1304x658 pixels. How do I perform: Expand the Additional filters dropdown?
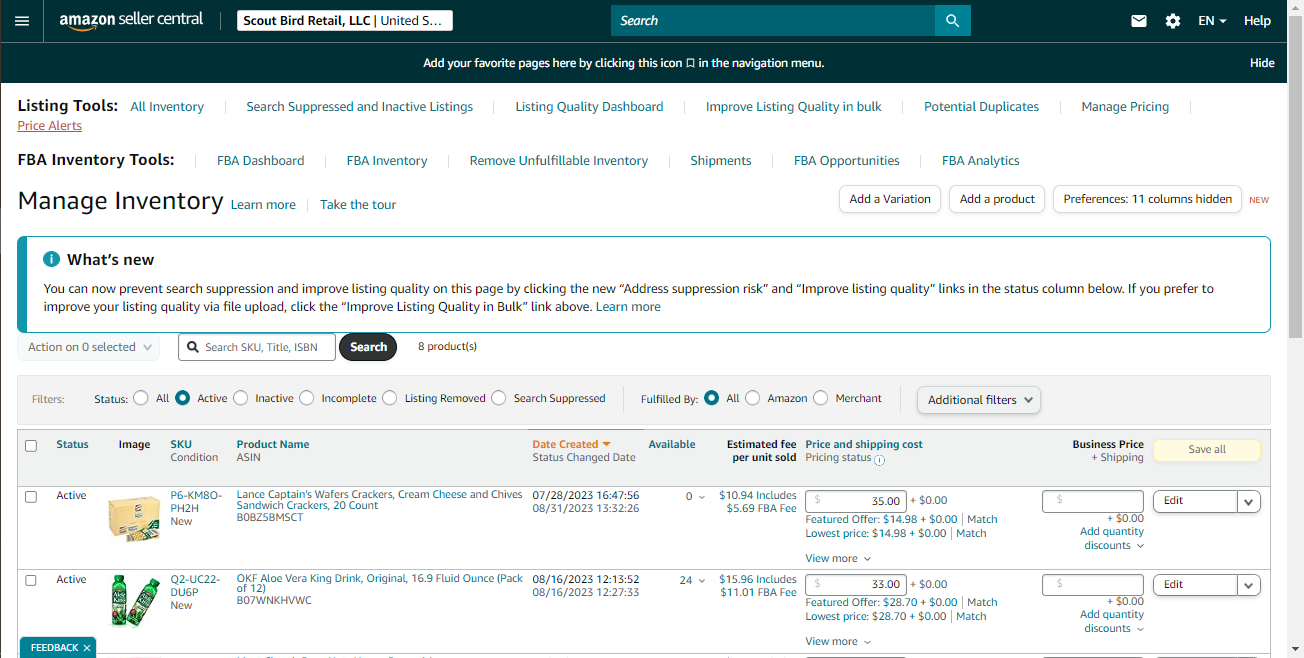tap(979, 400)
